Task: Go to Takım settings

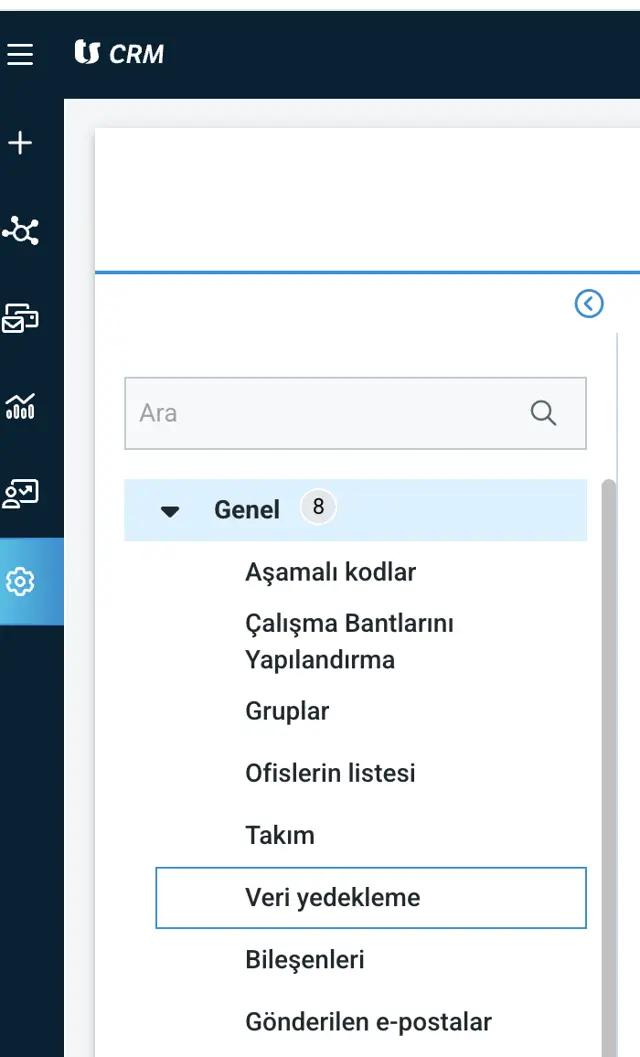Action: (x=280, y=835)
